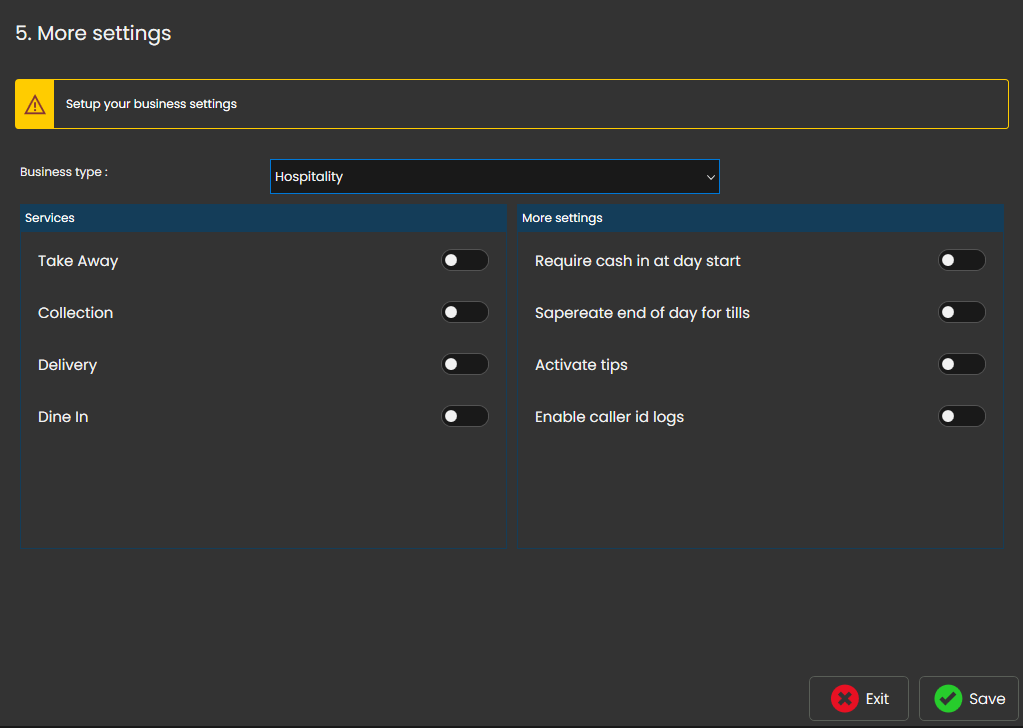Switch on the Delivery service
This screenshot has width=1023, height=728.
[x=465, y=365]
